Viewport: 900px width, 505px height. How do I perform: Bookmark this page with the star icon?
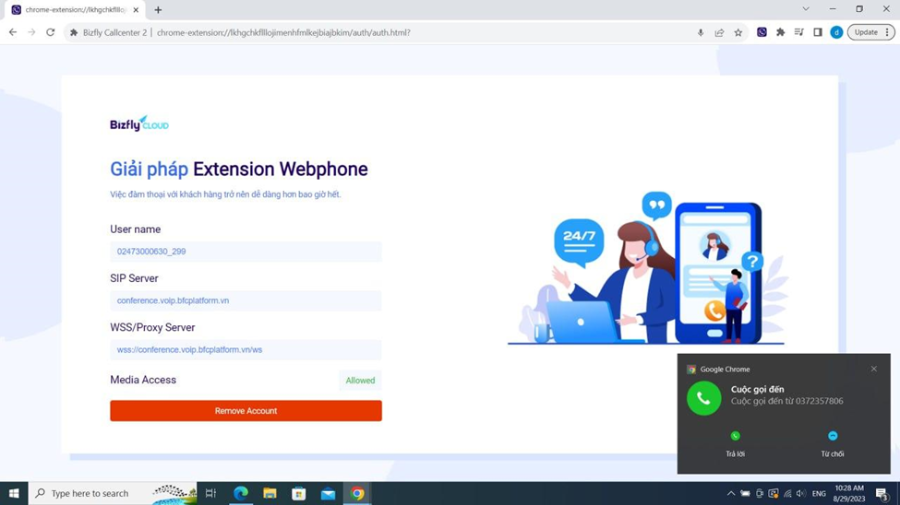point(738,33)
